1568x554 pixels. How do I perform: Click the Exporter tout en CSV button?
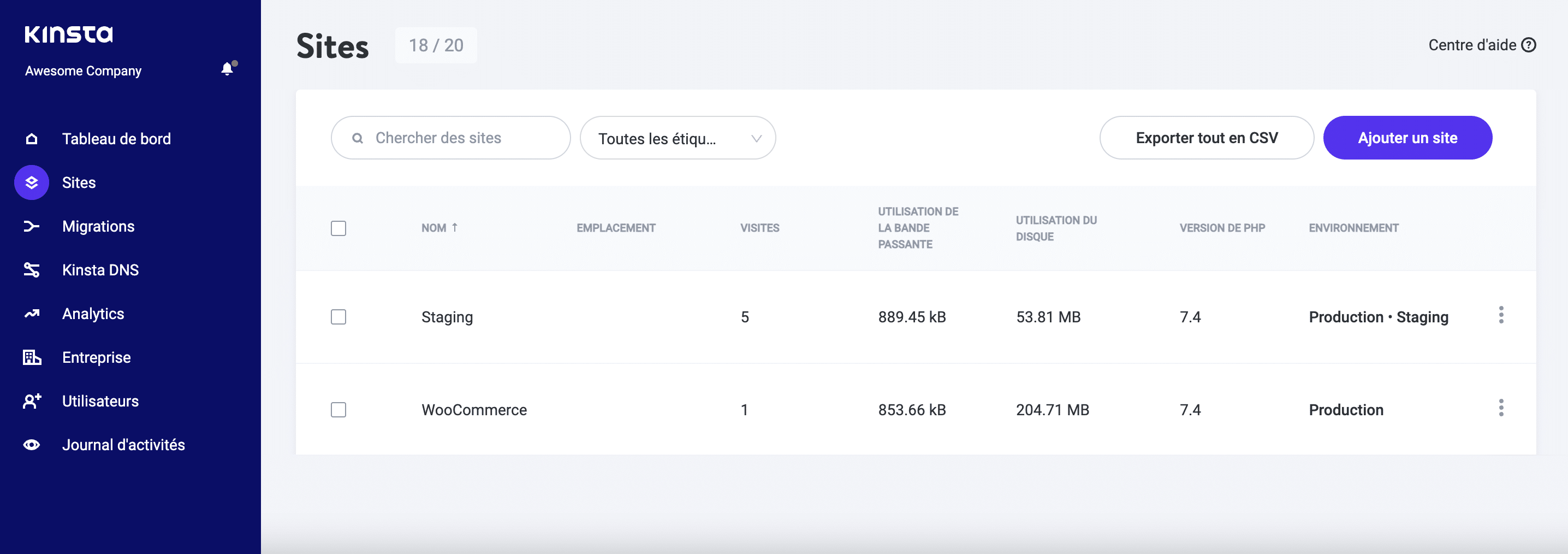[1206, 138]
